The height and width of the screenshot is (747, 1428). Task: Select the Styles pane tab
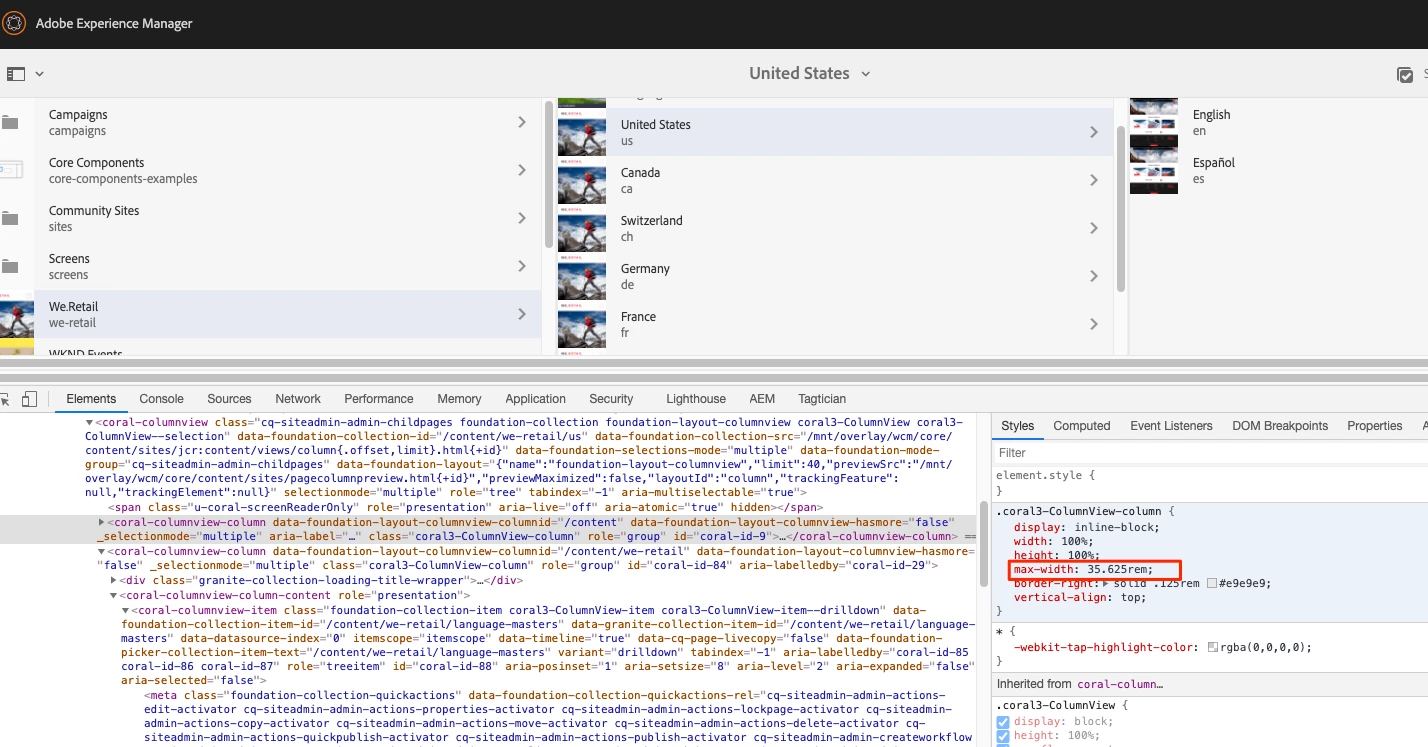[1018, 425]
